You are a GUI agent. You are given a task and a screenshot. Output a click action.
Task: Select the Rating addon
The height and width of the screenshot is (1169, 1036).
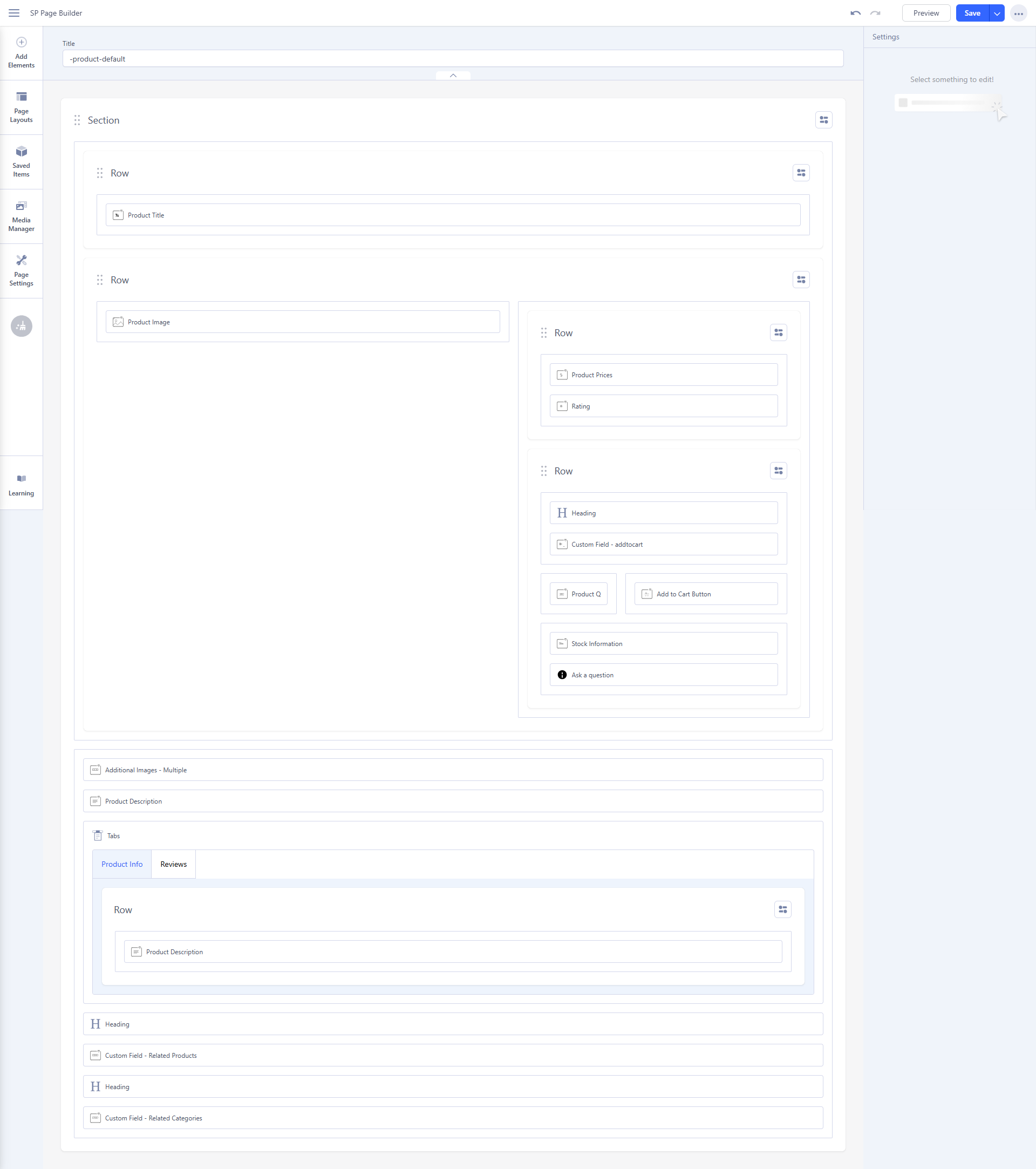[x=663, y=406]
